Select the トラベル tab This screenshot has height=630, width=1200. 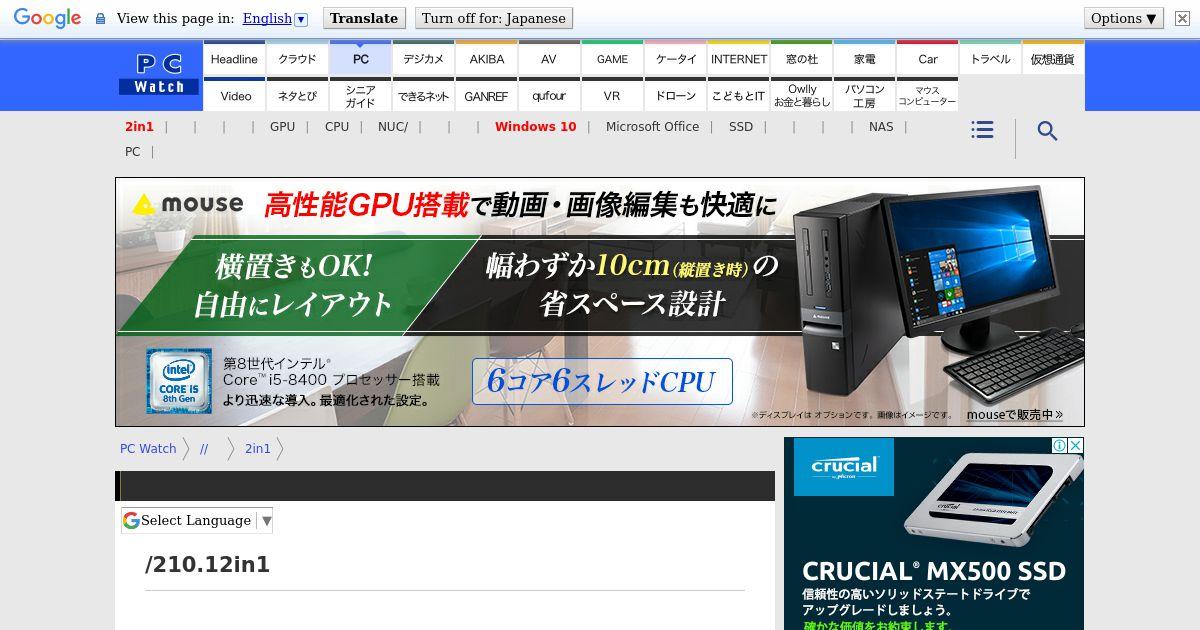coord(990,59)
